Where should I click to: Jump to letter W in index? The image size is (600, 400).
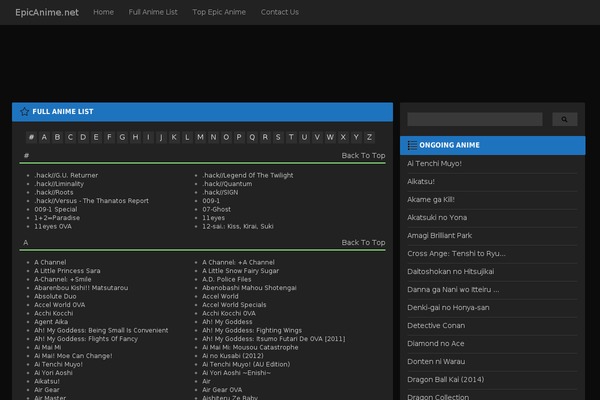pyautogui.click(x=330, y=137)
